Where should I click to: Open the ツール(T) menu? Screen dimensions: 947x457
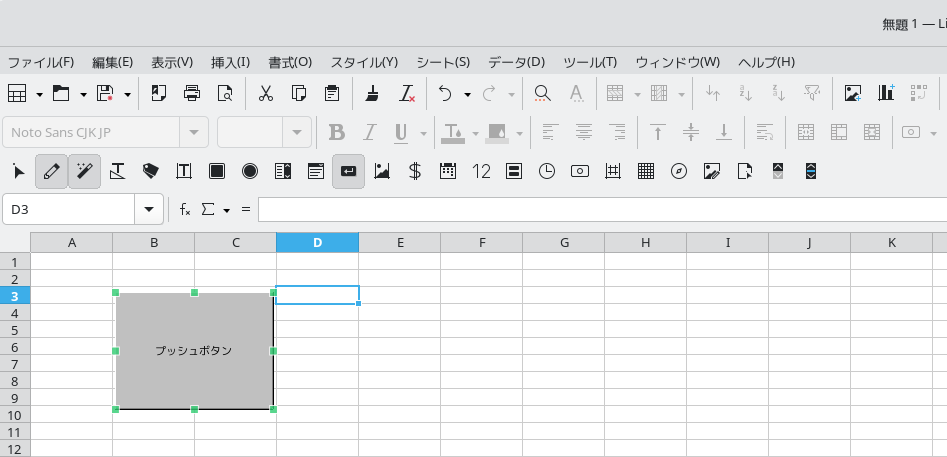coord(590,62)
